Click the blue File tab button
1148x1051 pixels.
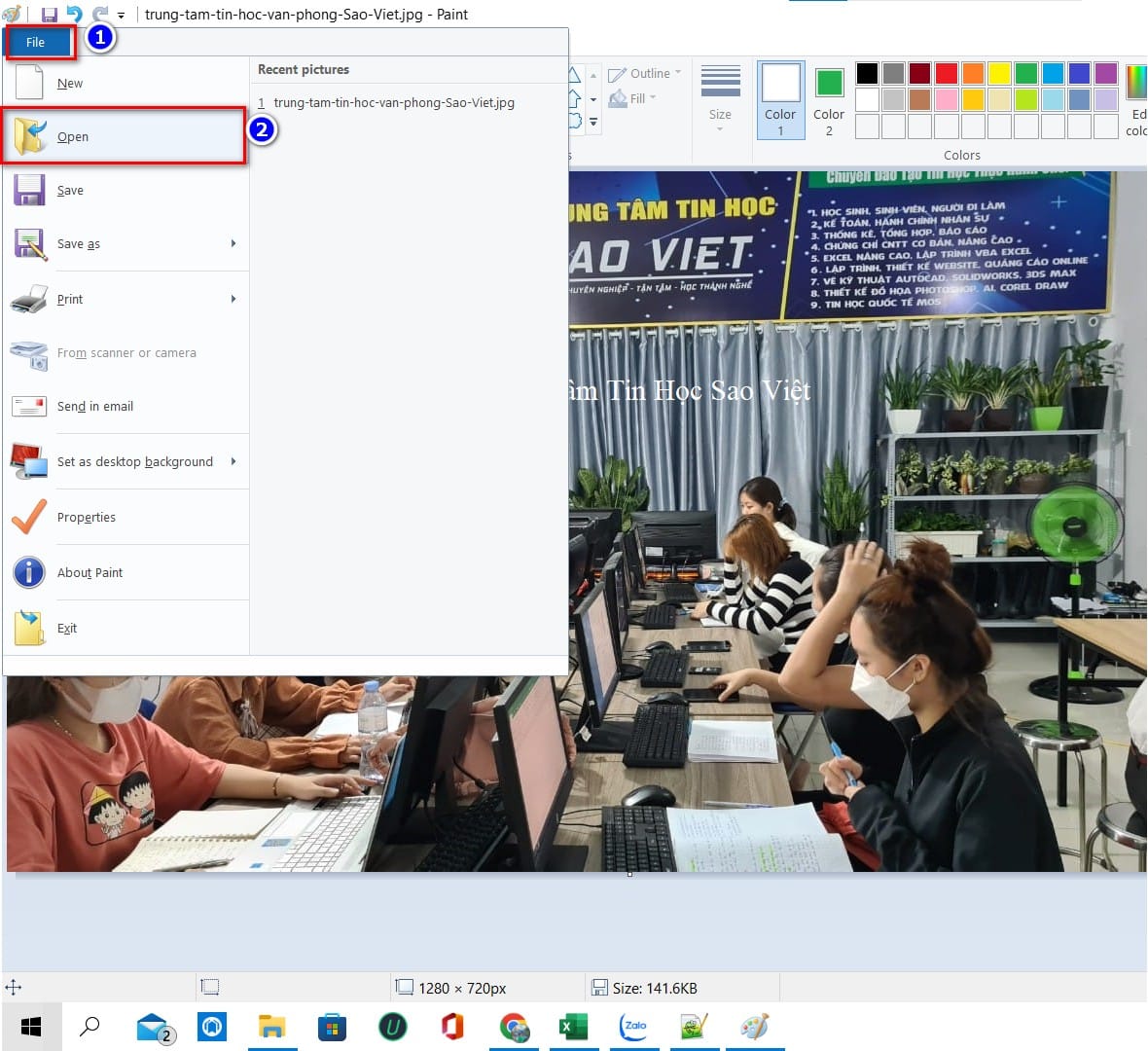[37, 43]
